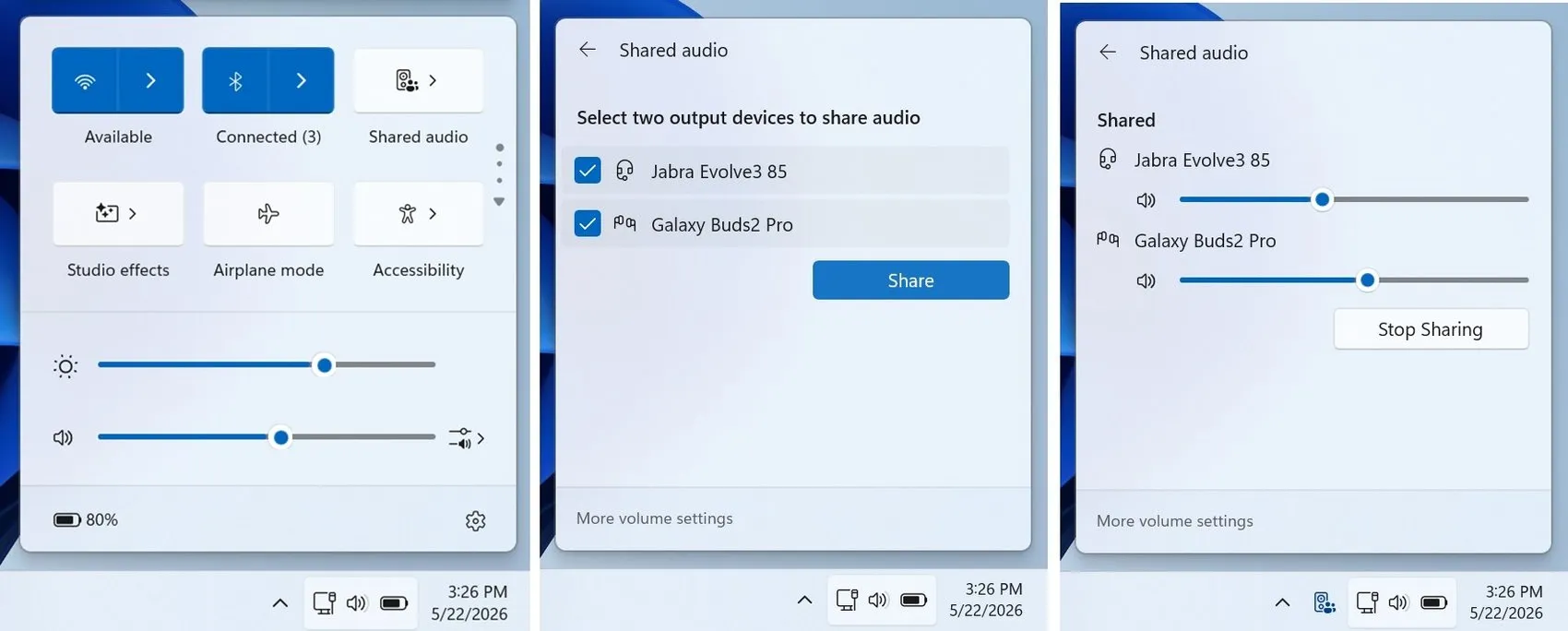Adjust the Jabra Evolve3 85 volume slider
Image resolution: width=1568 pixels, height=631 pixels.
coord(1354,199)
